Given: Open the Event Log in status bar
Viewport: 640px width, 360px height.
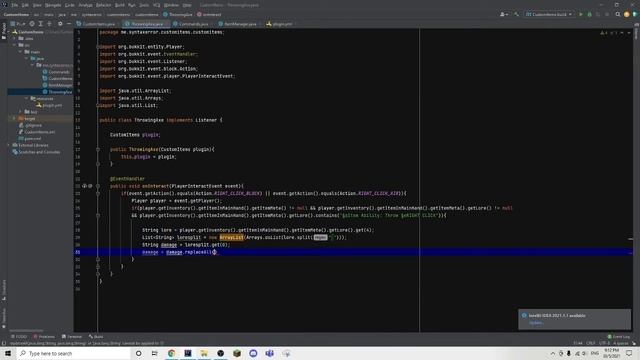Looking at the screenshot, I should 619,337.
